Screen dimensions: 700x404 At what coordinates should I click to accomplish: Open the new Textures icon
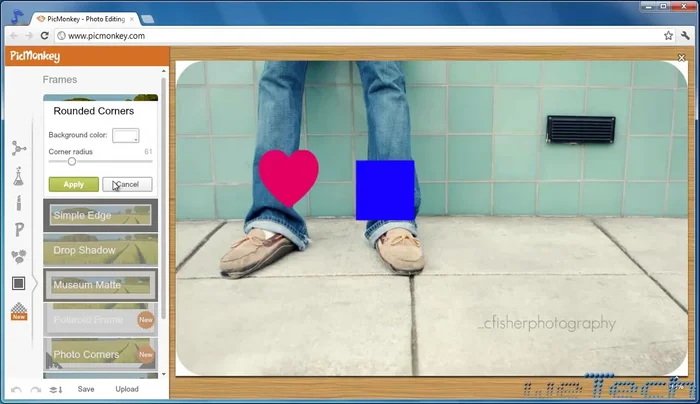click(19, 311)
